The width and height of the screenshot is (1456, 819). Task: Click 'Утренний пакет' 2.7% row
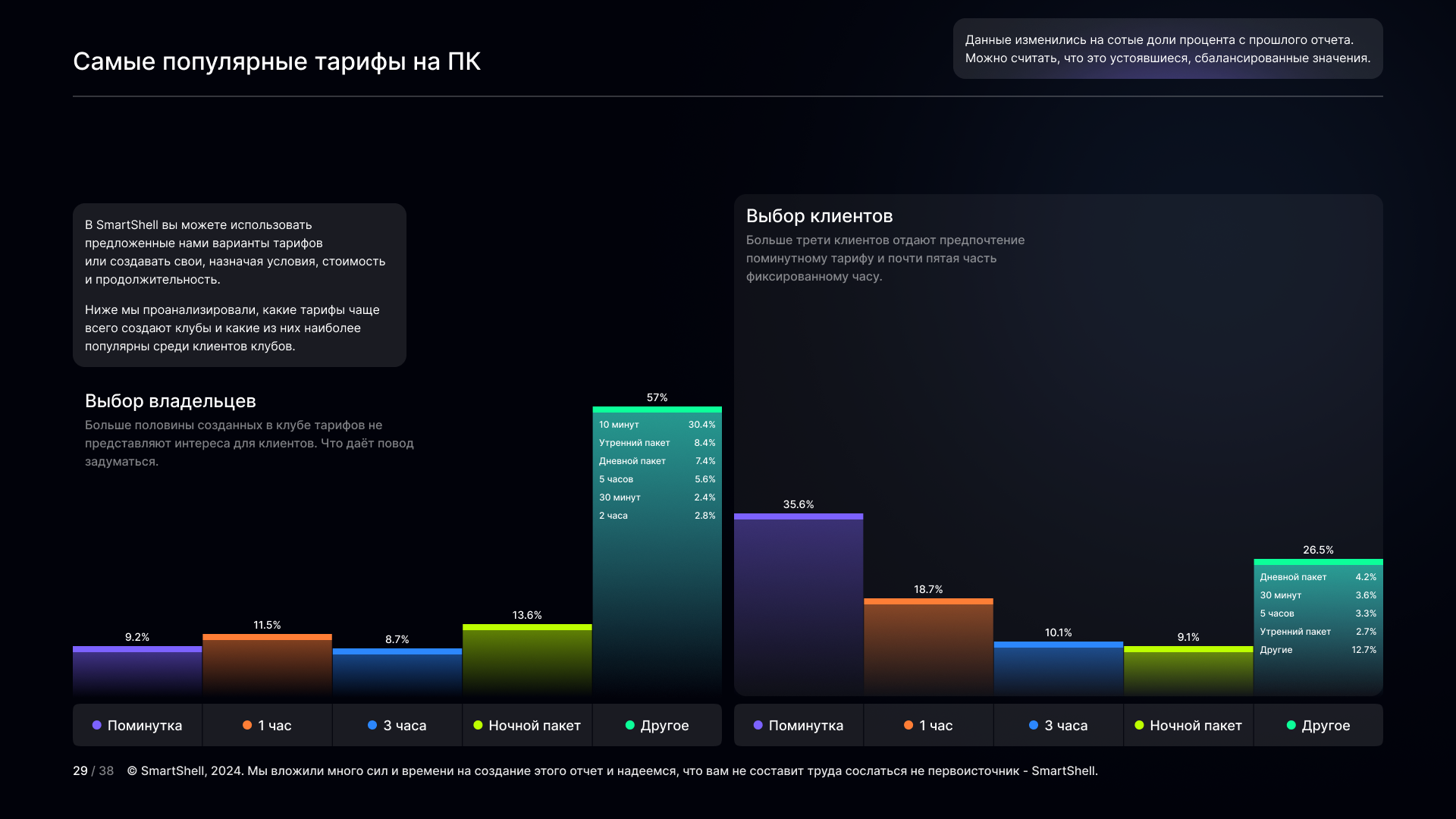(1318, 632)
